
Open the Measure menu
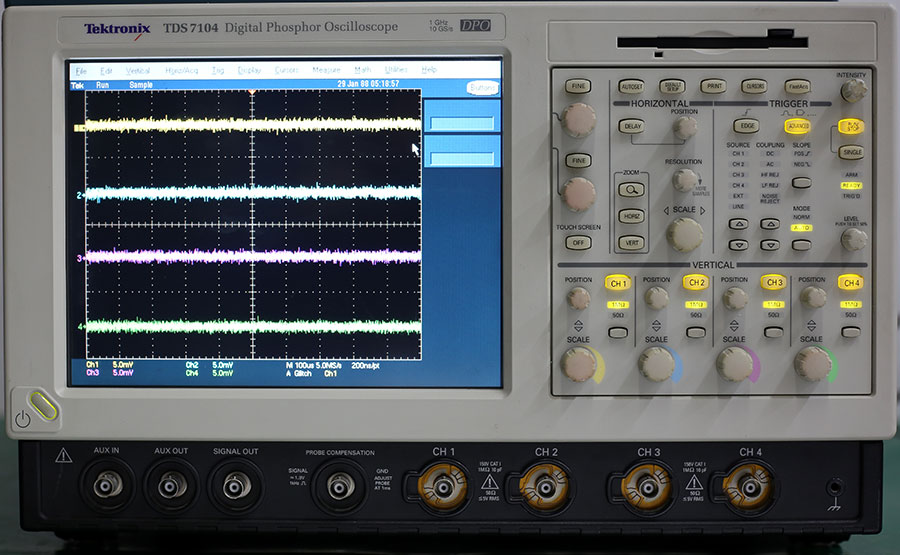326,69
